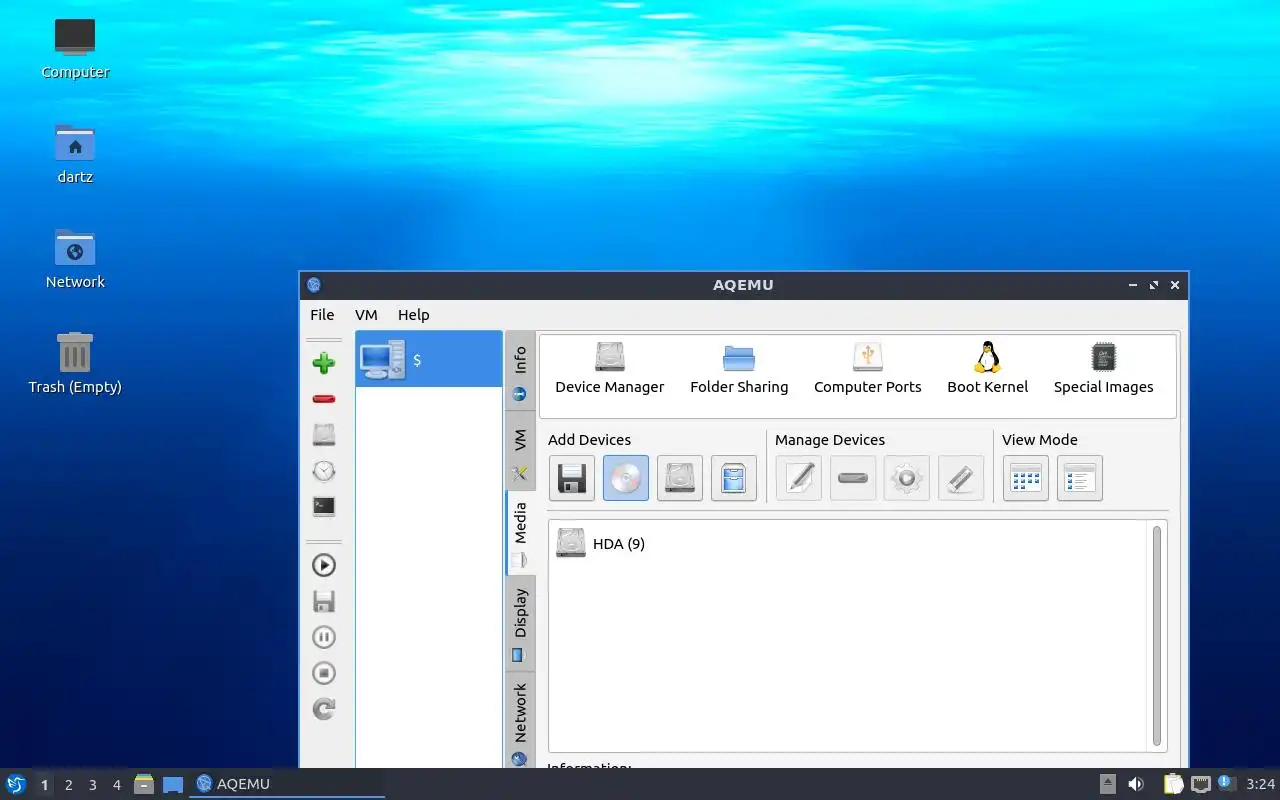
Task: Switch to workspace 2
Action: 68,785
